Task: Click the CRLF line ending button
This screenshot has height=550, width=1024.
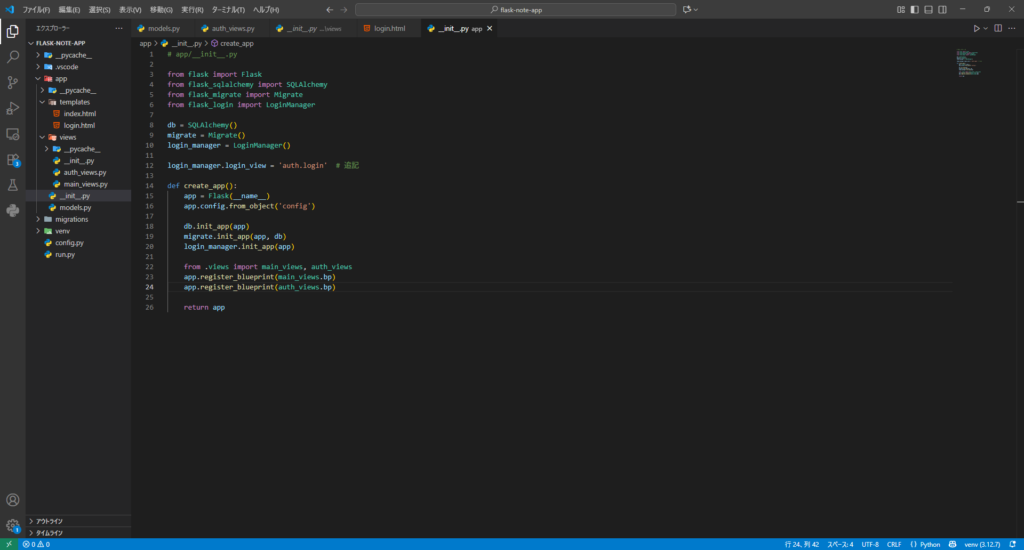Action: [x=893, y=544]
